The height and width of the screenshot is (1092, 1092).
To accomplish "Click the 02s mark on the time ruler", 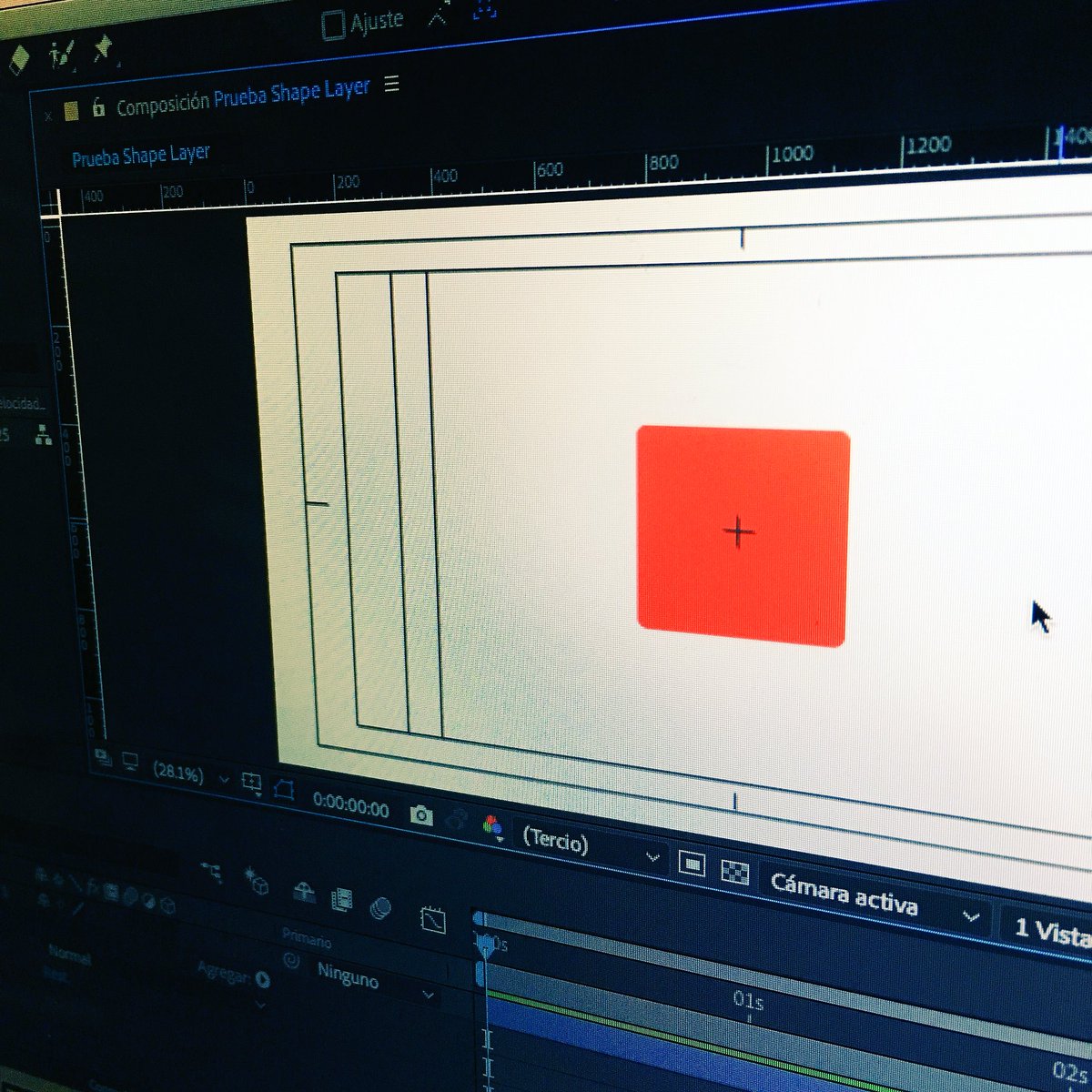I will 1070,1069.
